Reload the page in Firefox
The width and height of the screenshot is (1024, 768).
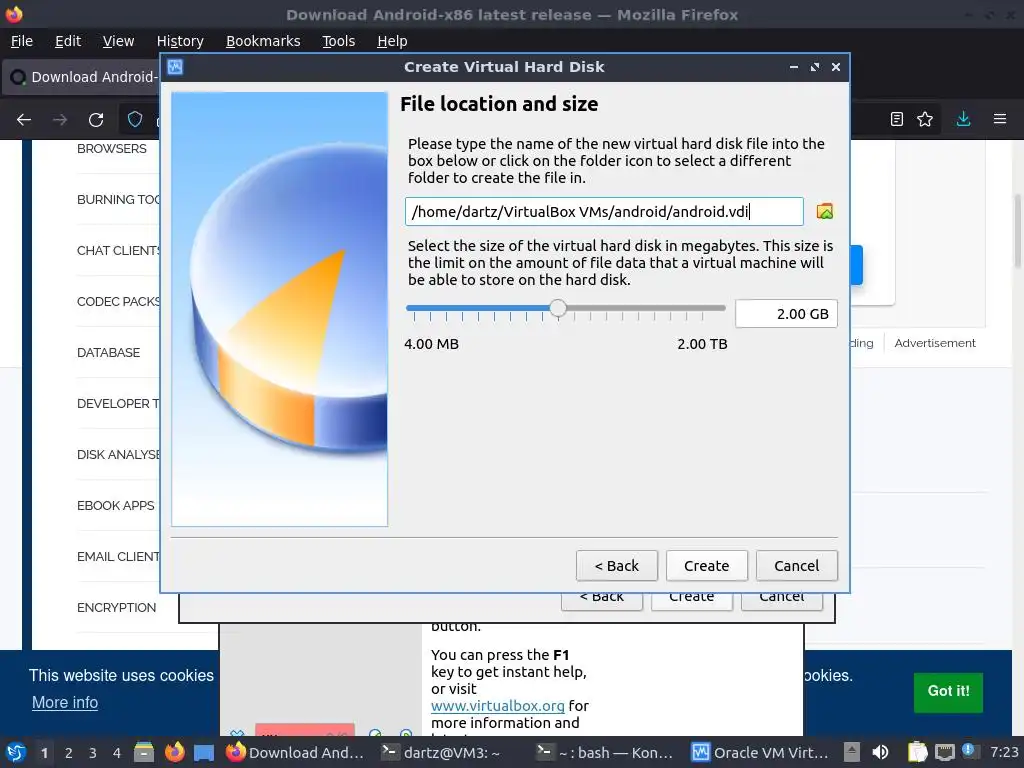pos(96,120)
